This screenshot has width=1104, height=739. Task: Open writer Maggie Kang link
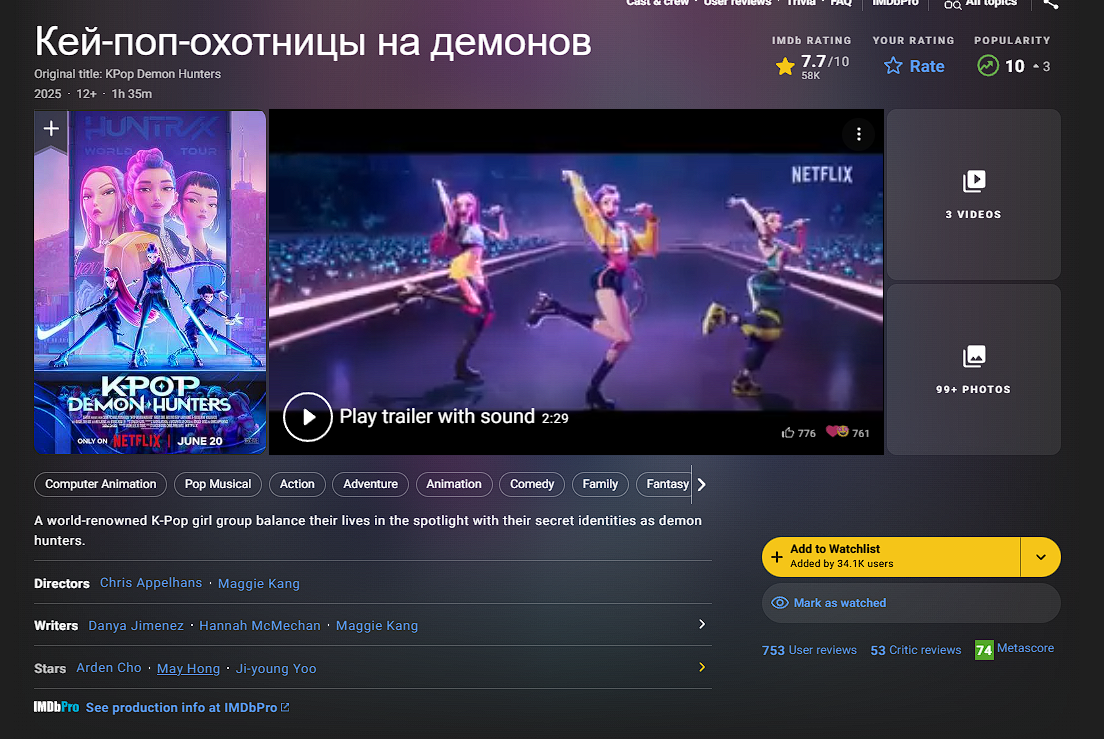click(377, 626)
